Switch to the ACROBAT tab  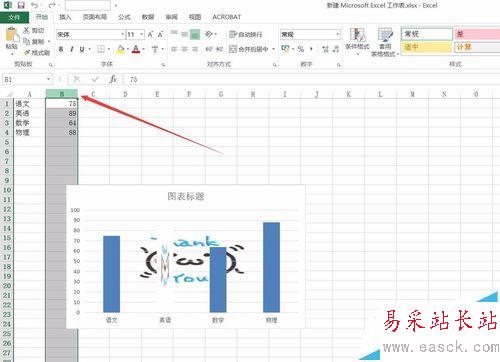[227, 17]
